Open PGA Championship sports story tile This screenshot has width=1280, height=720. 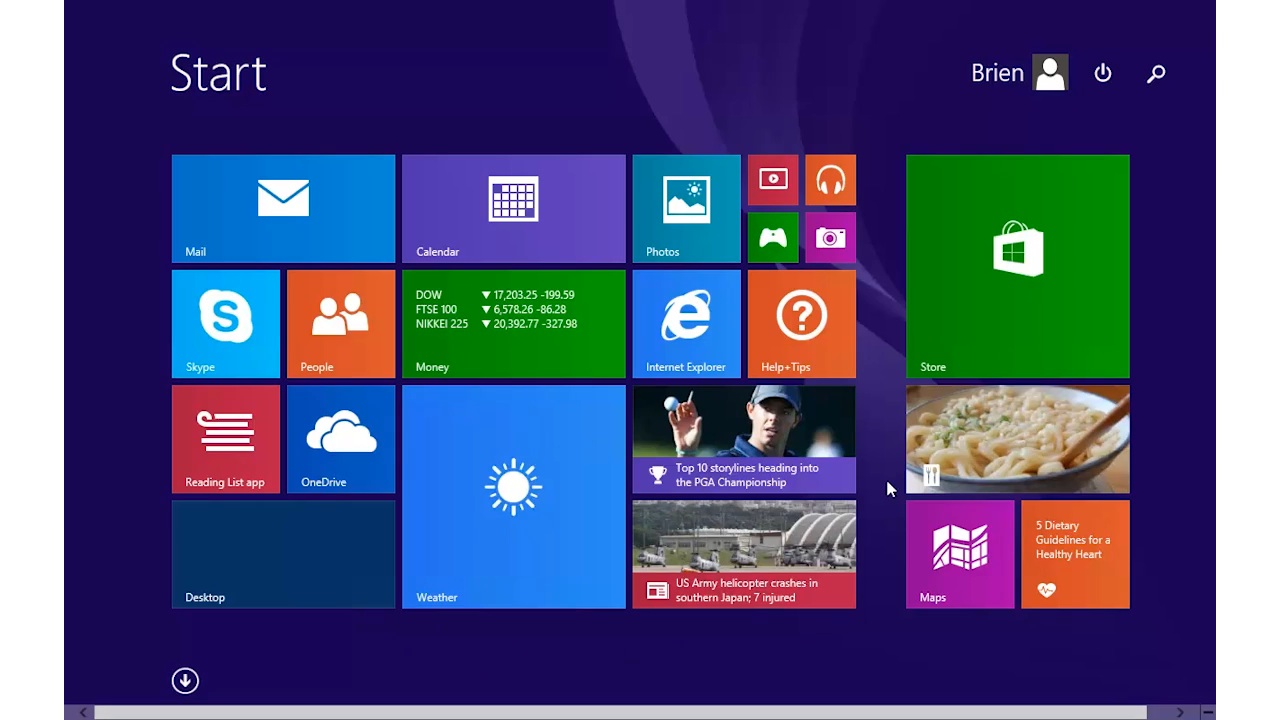coord(744,439)
